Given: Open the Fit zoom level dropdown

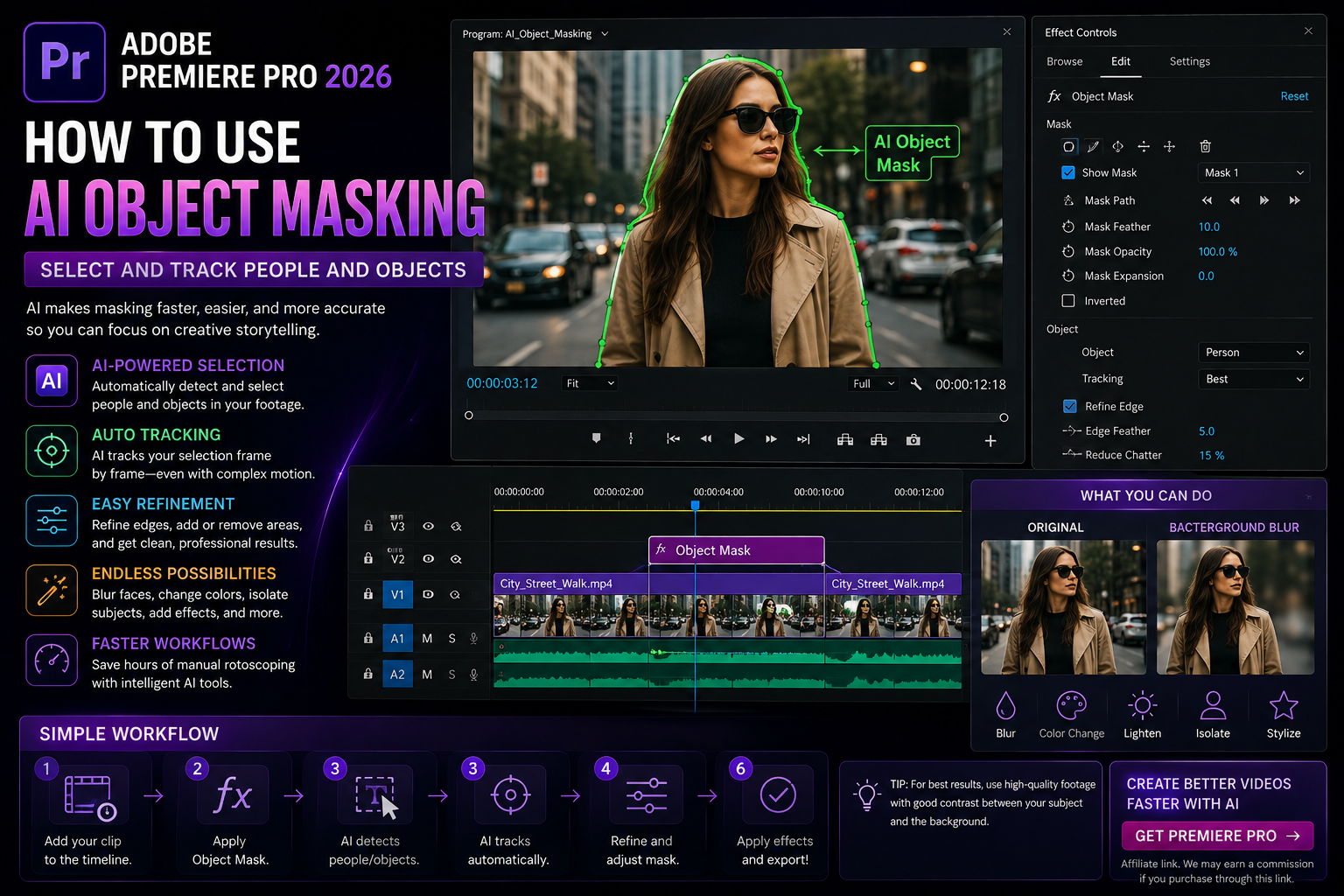Looking at the screenshot, I should tap(590, 383).
